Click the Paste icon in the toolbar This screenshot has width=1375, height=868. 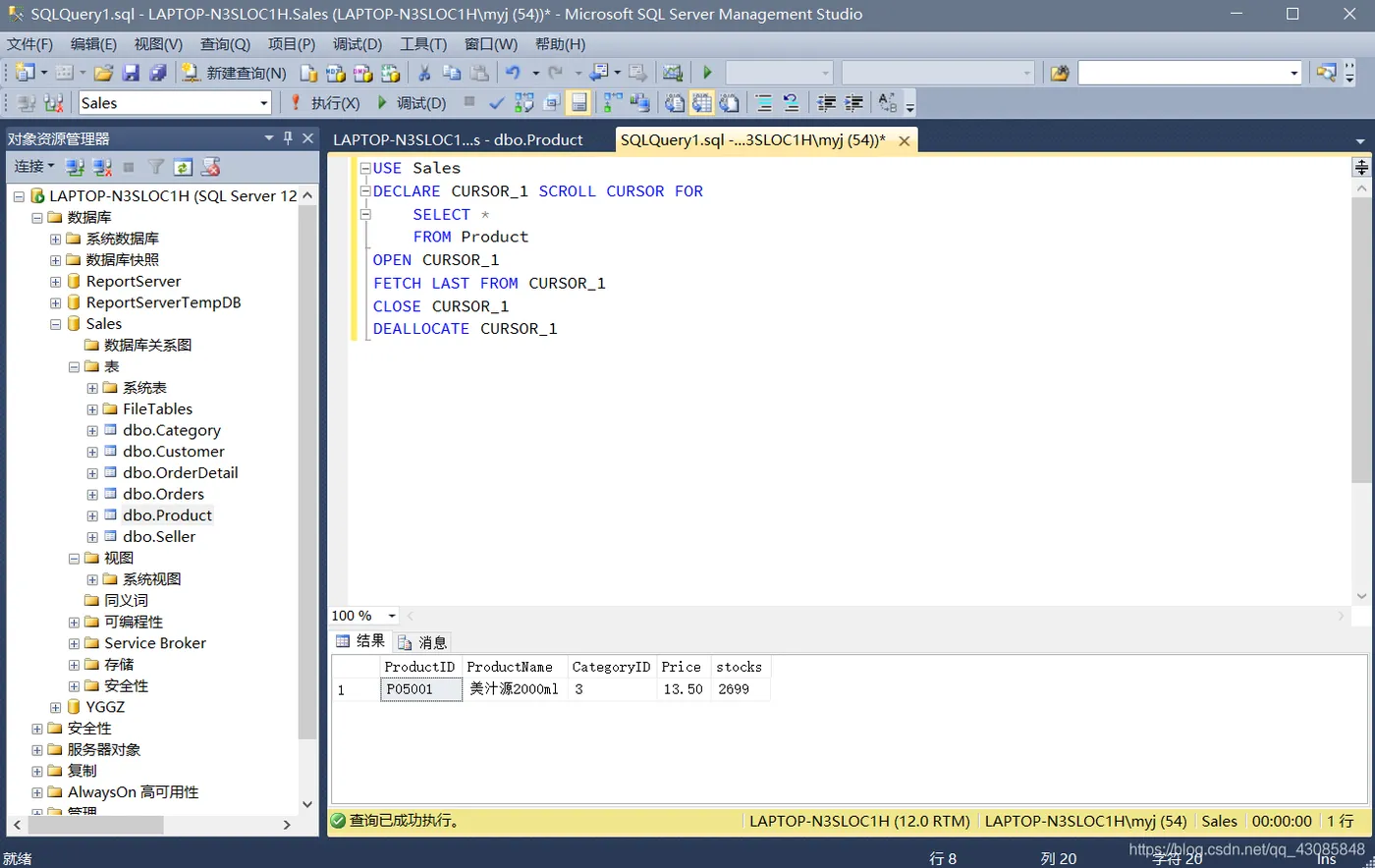pos(479,73)
